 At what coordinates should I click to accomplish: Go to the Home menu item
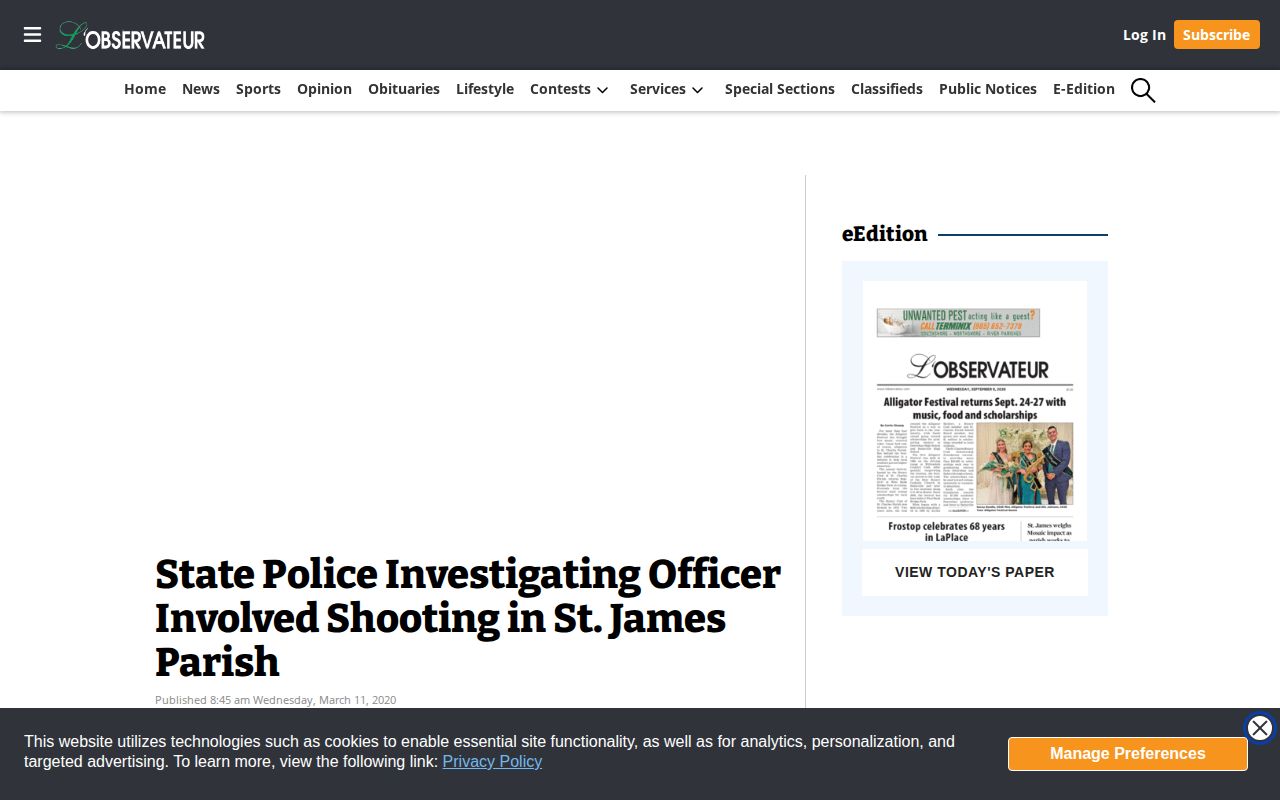145,89
